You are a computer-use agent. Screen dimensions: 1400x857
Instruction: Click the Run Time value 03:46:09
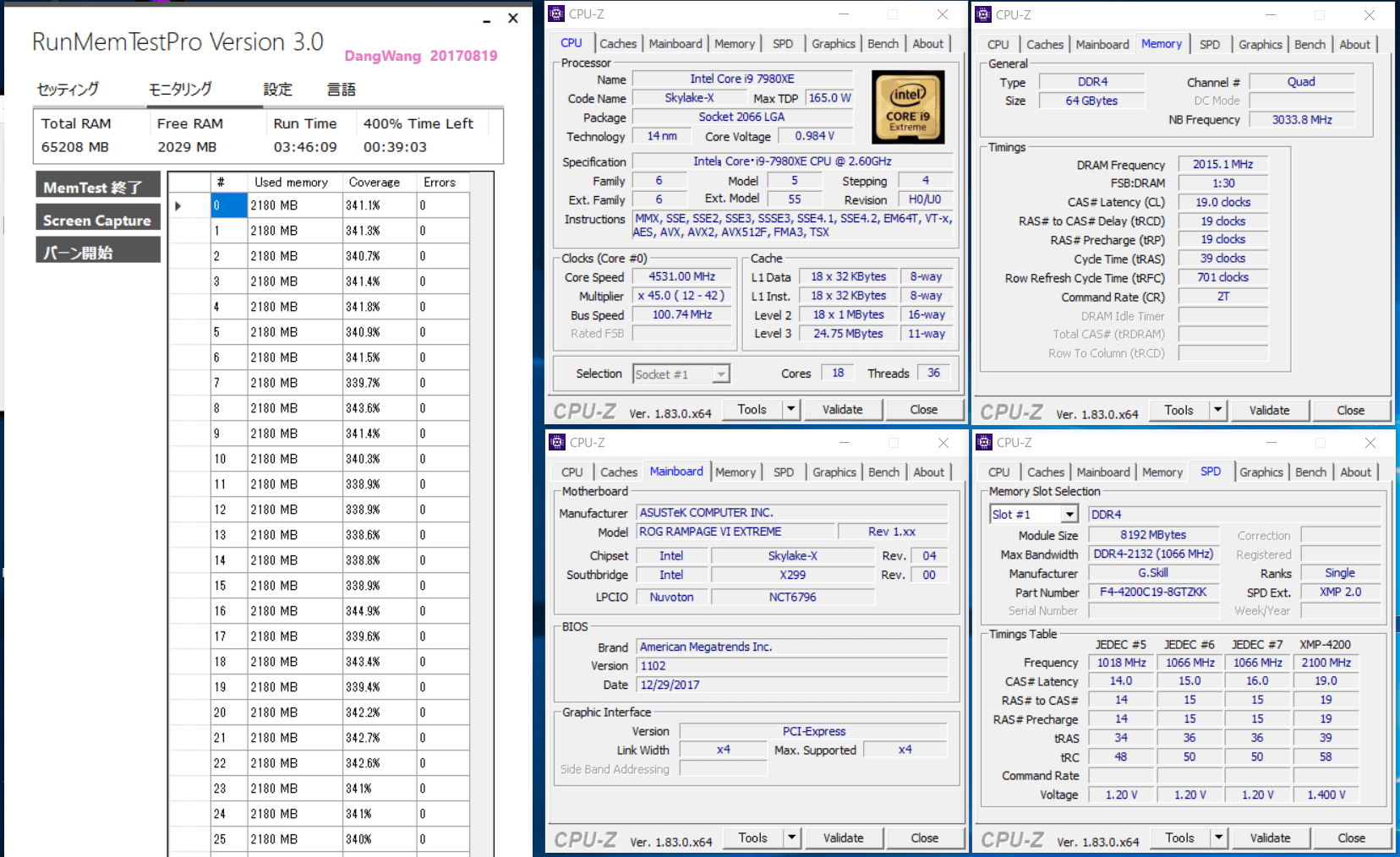tap(305, 147)
